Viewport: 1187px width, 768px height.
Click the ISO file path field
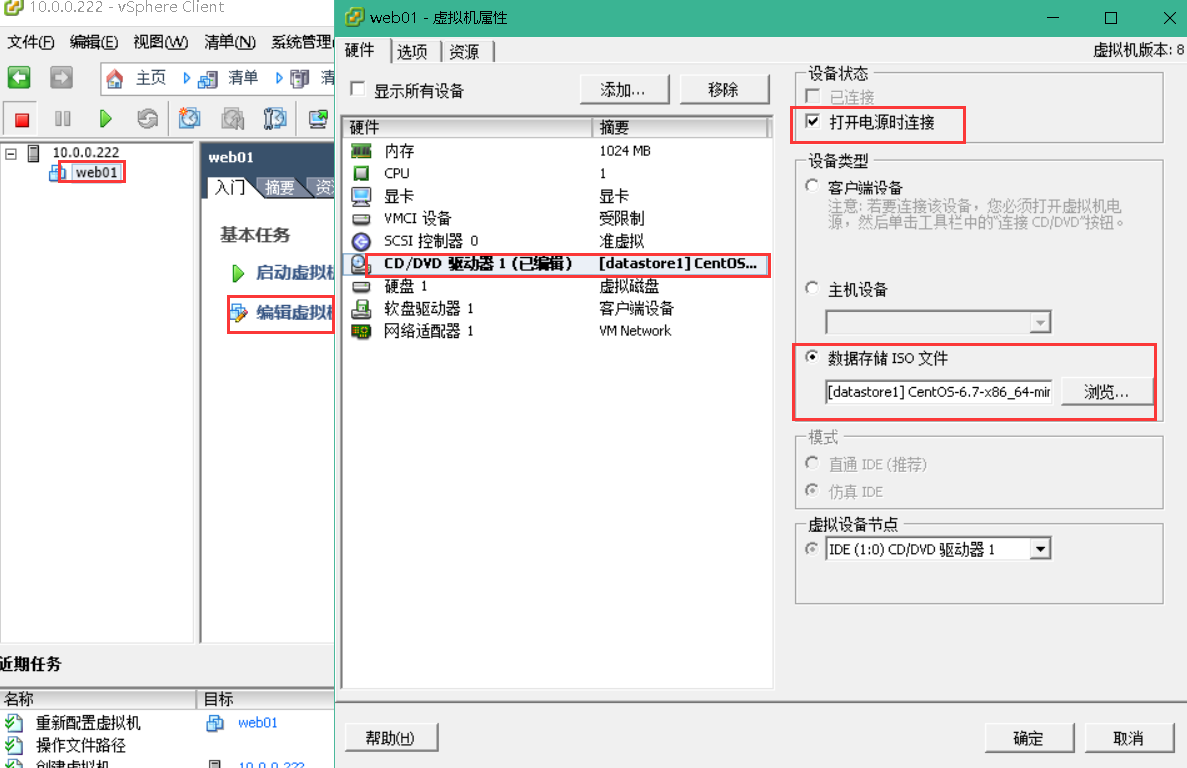(939, 392)
